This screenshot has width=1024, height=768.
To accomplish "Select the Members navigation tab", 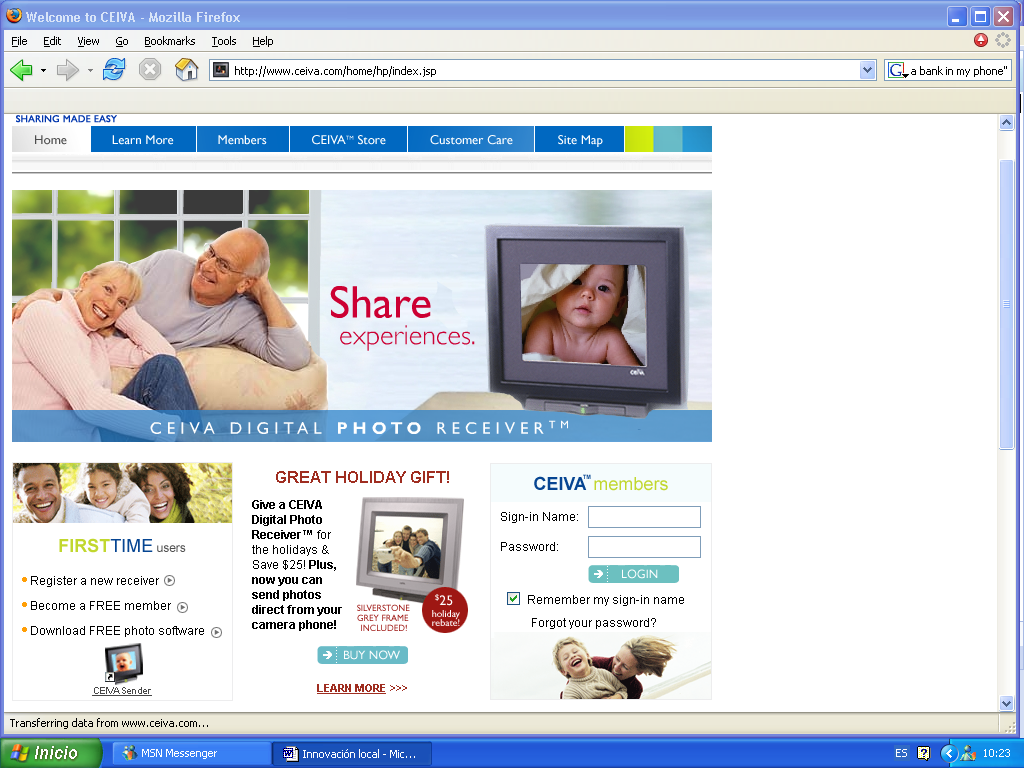I will (x=242, y=140).
